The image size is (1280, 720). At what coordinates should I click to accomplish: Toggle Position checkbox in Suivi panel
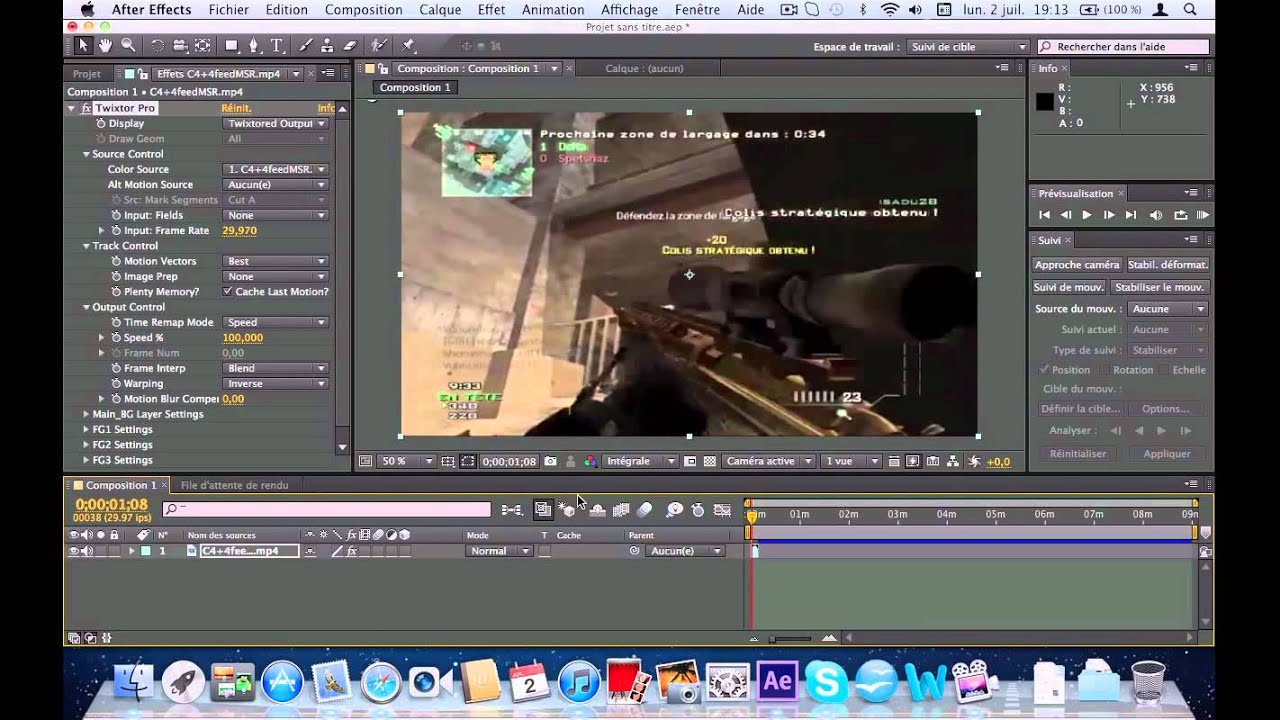pyautogui.click(x=1045, y=369)
